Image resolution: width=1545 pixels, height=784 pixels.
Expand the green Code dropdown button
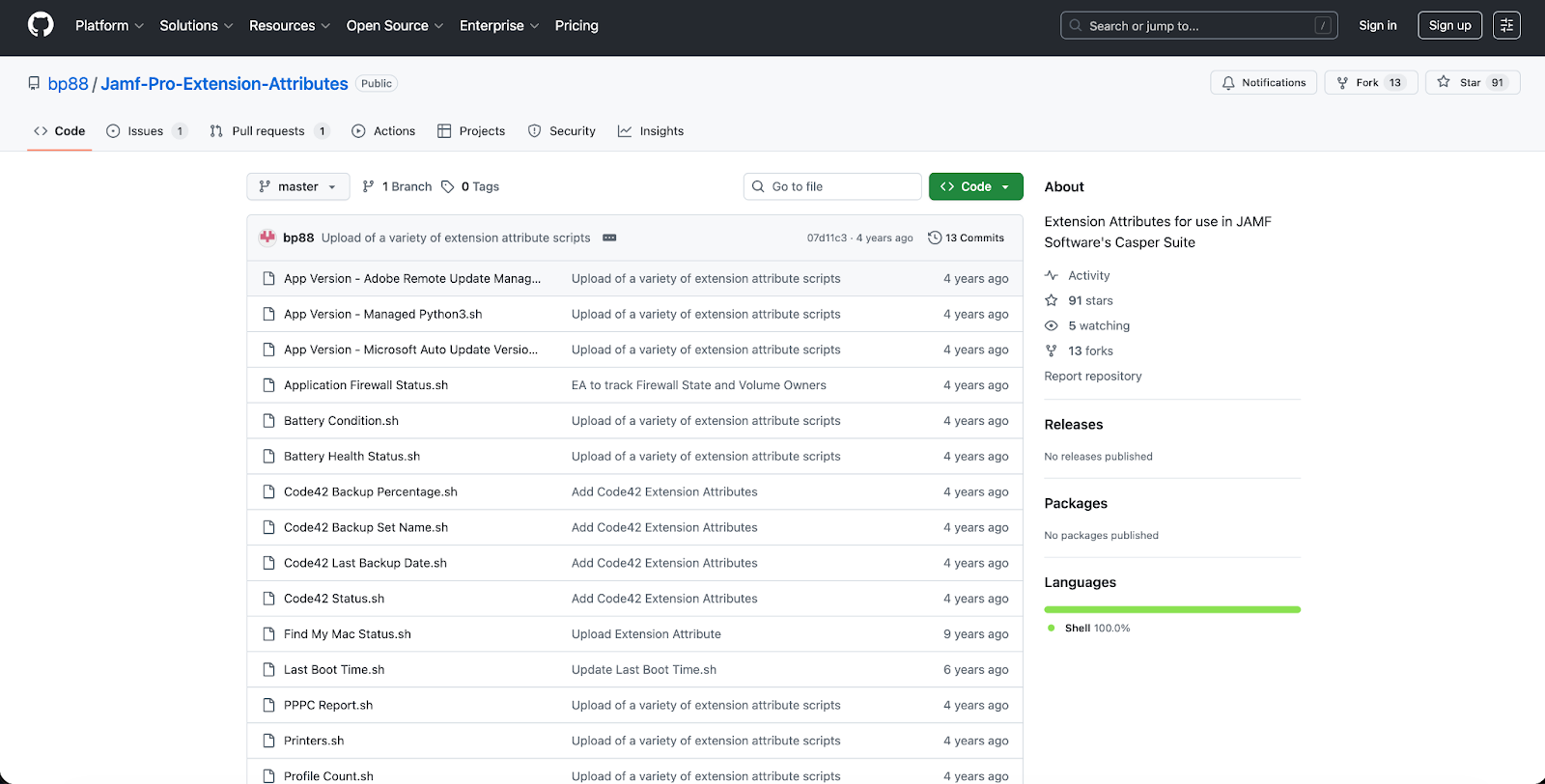[975, 187]
